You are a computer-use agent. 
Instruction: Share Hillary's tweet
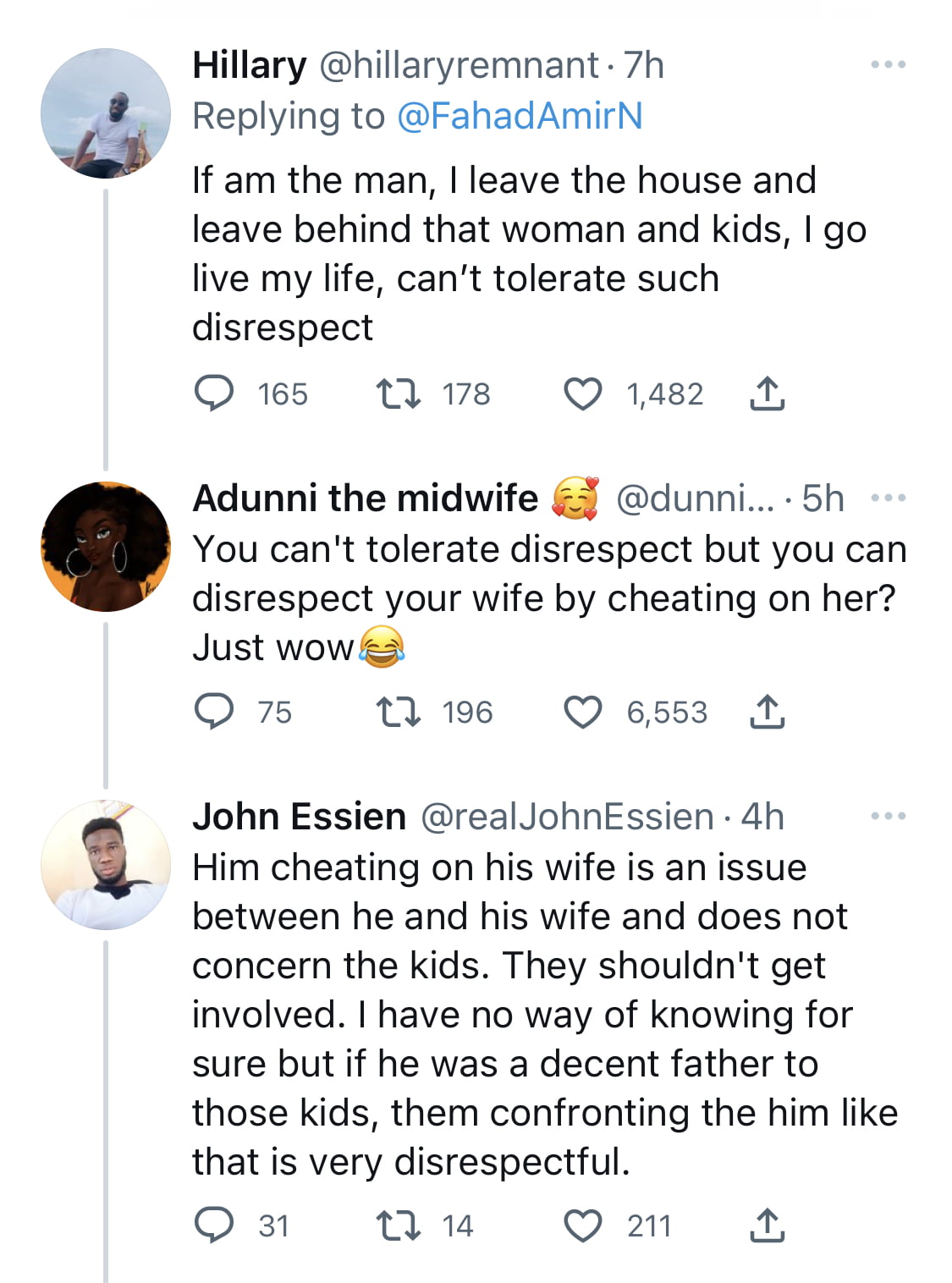(x=767, y=394)
